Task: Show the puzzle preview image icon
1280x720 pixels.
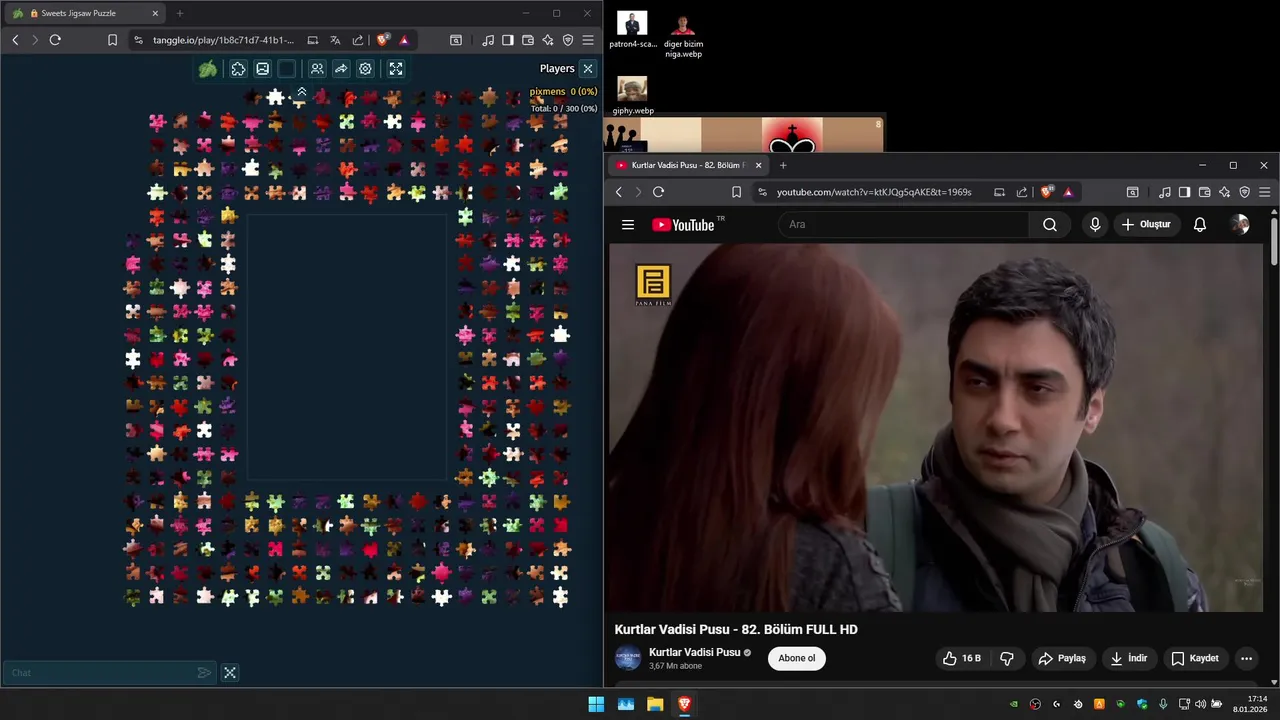Action: 262,69
